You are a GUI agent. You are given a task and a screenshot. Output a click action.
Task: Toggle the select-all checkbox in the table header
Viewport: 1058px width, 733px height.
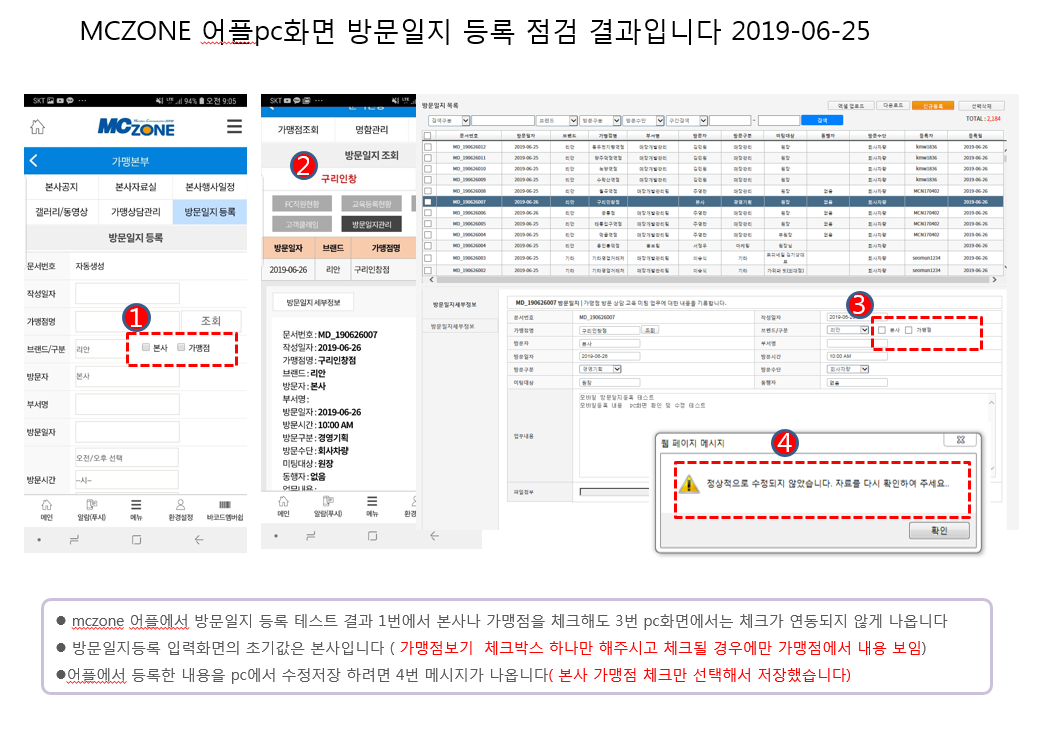click(427, 136)
